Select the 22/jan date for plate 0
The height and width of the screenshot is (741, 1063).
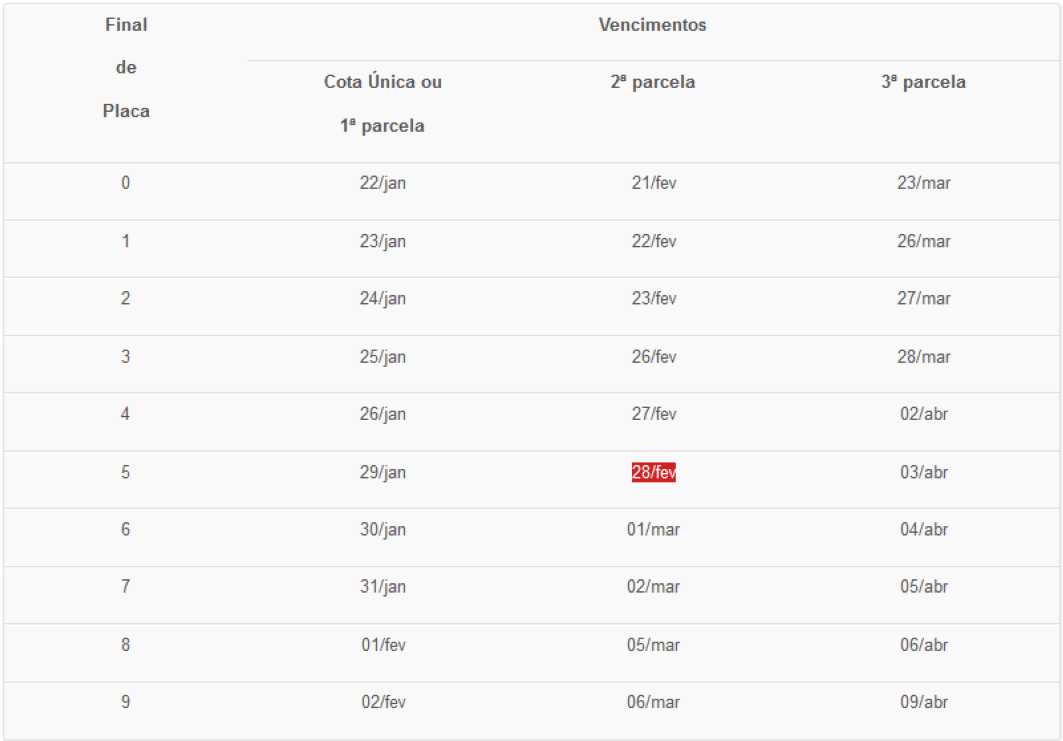pyautogui.click(x=382, y=183)
